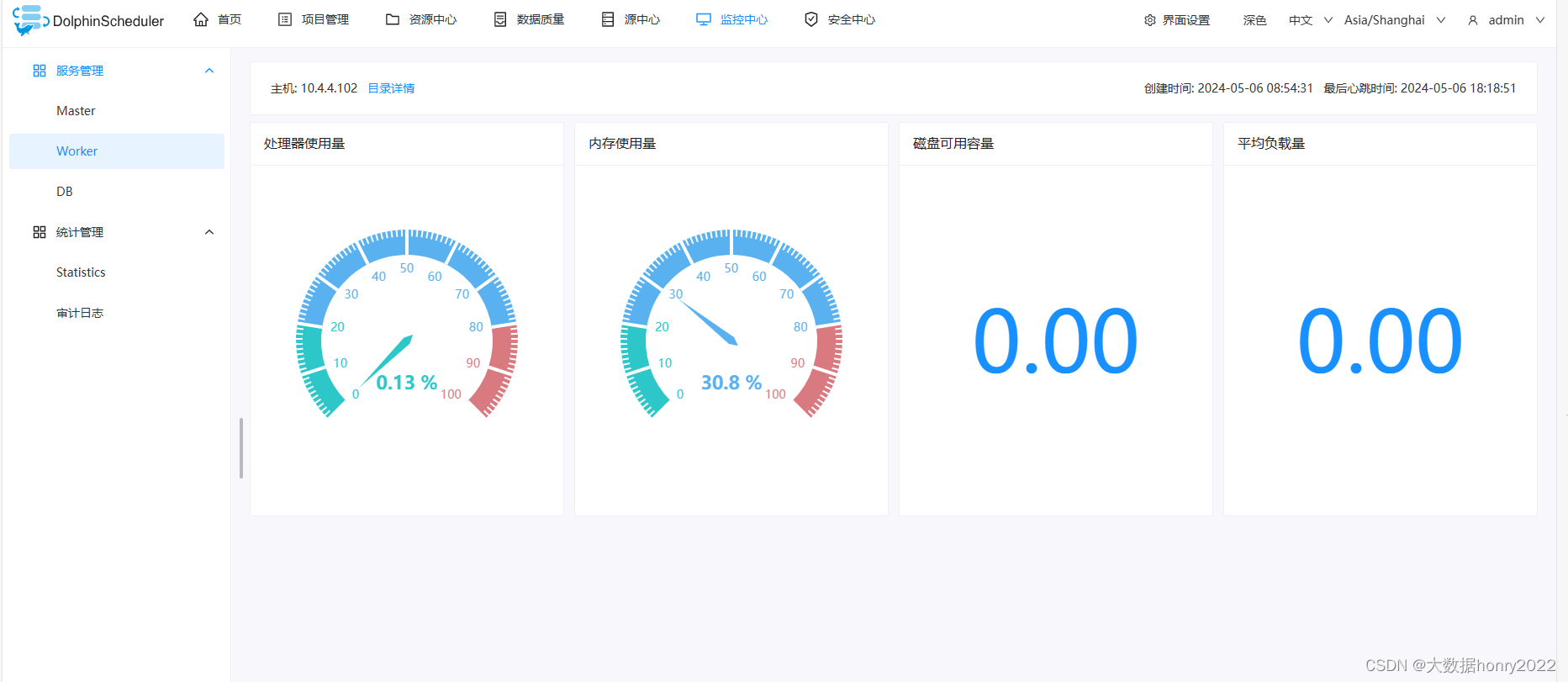Click the 最后心跳时间 2024-05-06 18:18:51 text

click(x=1420, y=88)
